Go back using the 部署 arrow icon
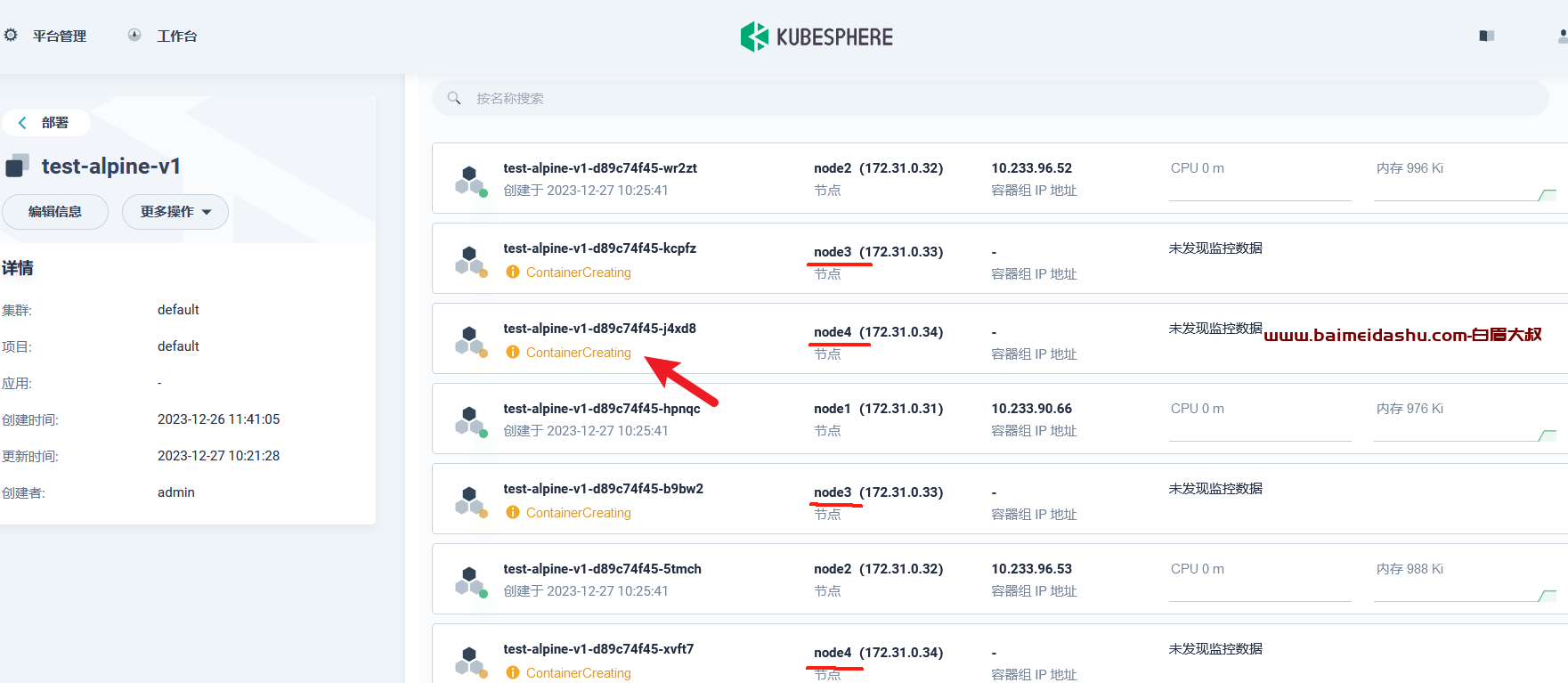 pos(22,123)
